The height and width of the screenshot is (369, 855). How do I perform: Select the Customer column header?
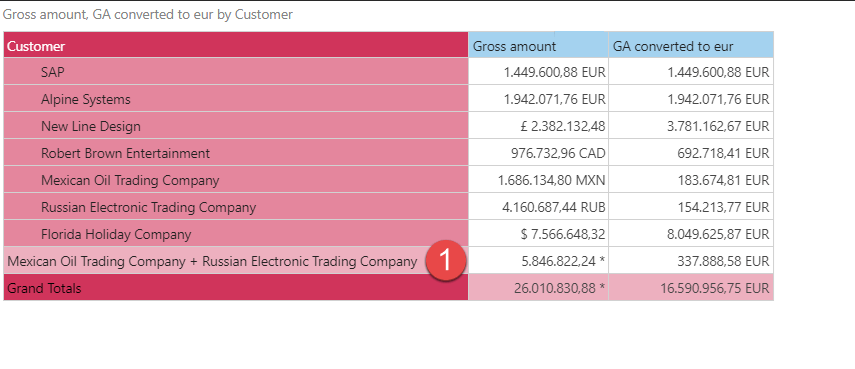tap(236, 45)
